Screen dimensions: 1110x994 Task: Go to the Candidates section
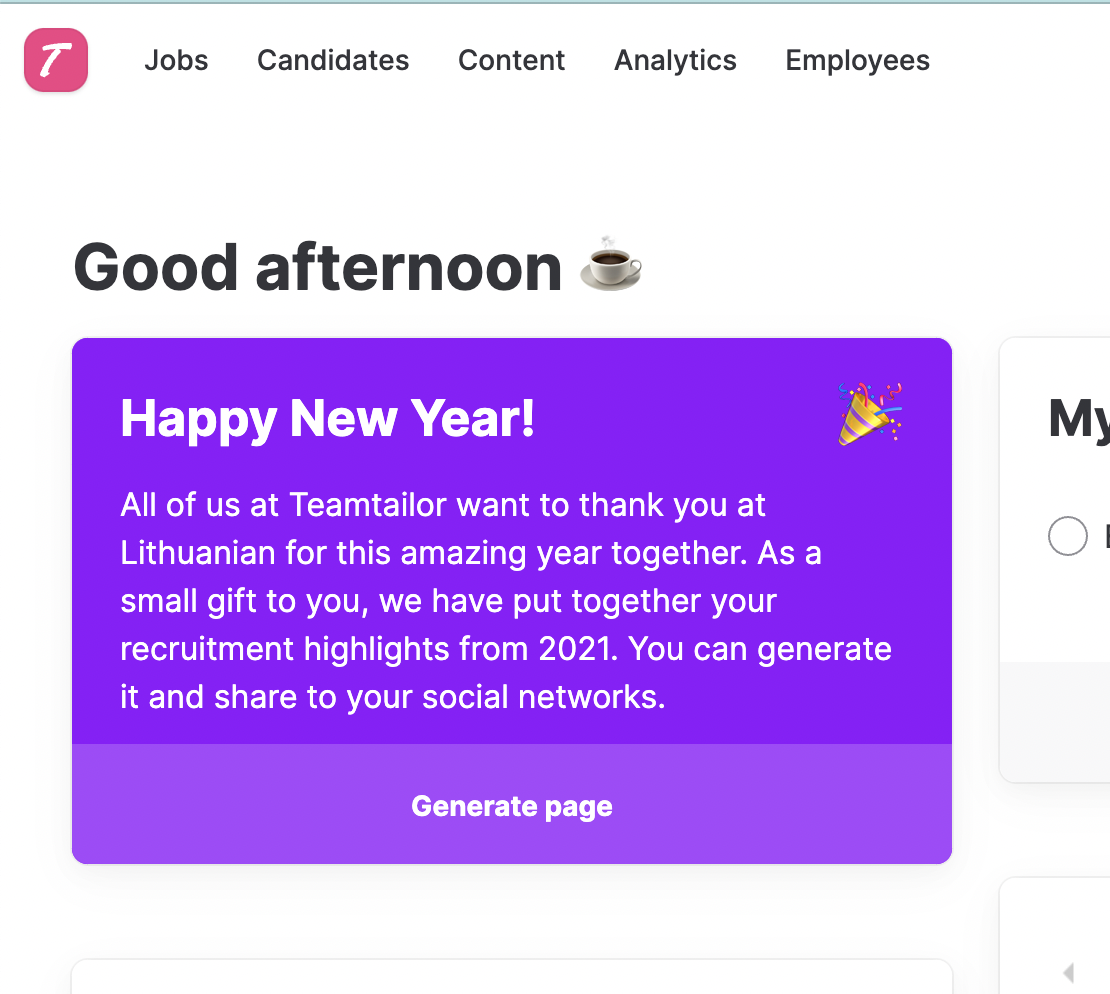(333, 61)
